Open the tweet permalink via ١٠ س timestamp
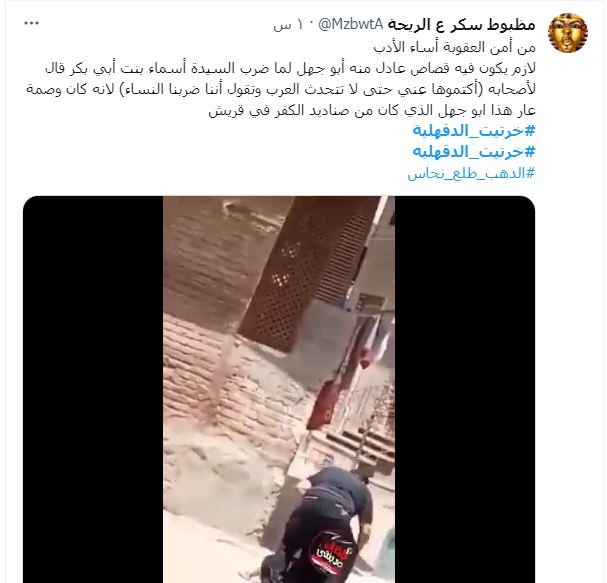The width and height of the screenshot is (607, 583). pos(287,25)
